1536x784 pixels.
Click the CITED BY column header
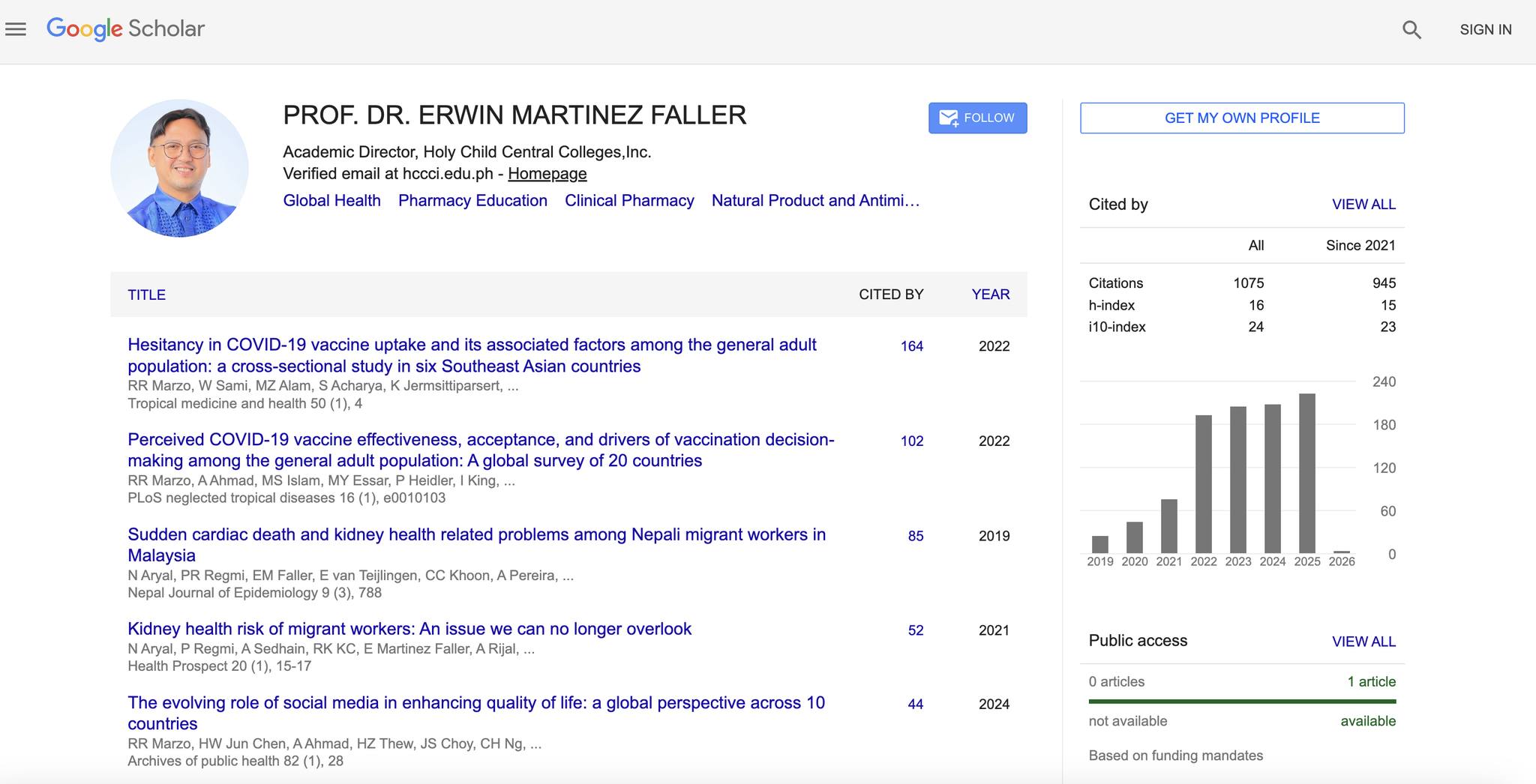click(891, 295)
